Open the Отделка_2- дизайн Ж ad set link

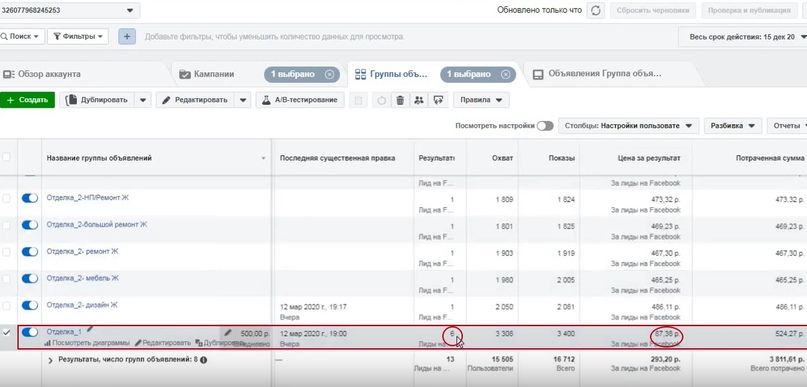(82, 305)
